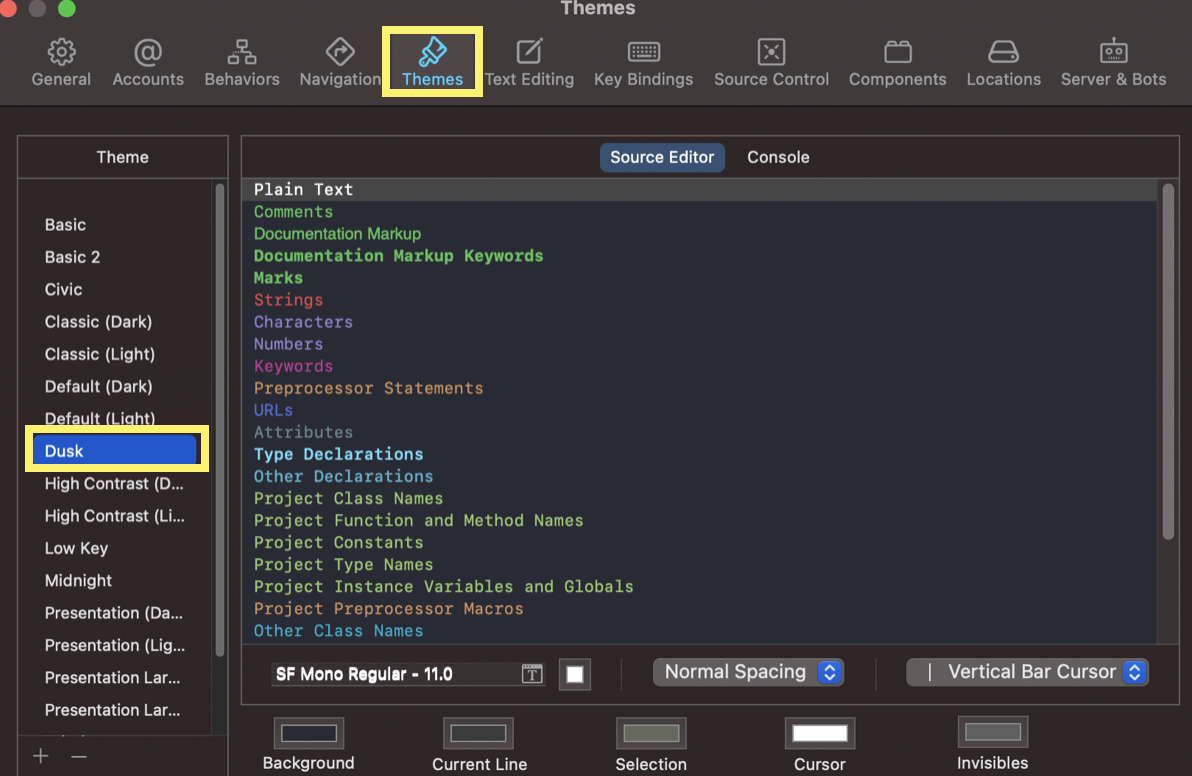This screenshot has width=1192, height=776.
Task: Open the Vertical Bar Cursor dropdown
Action: pyautogui.click(x=1027, y=672)
